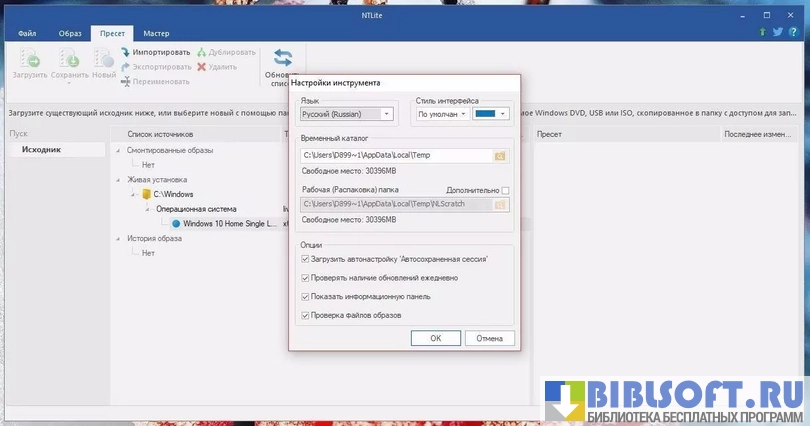Browse for the Временный каталог folder
This screenshot has height=426, width=810.
501,155
